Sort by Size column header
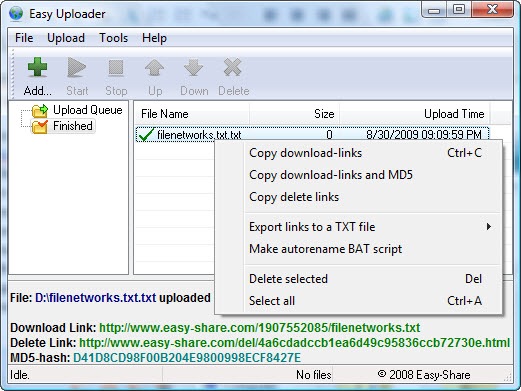This screenshot has width=521, height=391. [295, 114]
